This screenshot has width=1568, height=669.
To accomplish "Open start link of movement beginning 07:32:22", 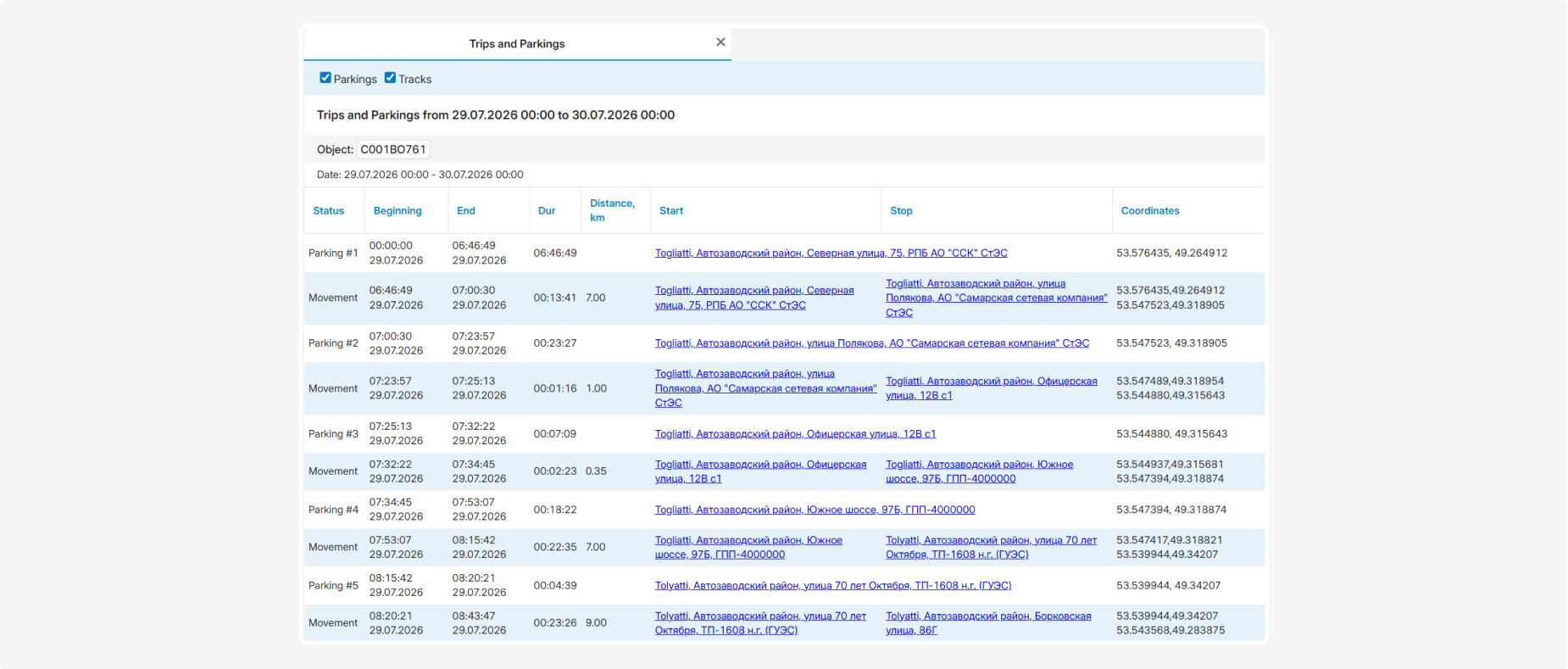I will point(760,471).
